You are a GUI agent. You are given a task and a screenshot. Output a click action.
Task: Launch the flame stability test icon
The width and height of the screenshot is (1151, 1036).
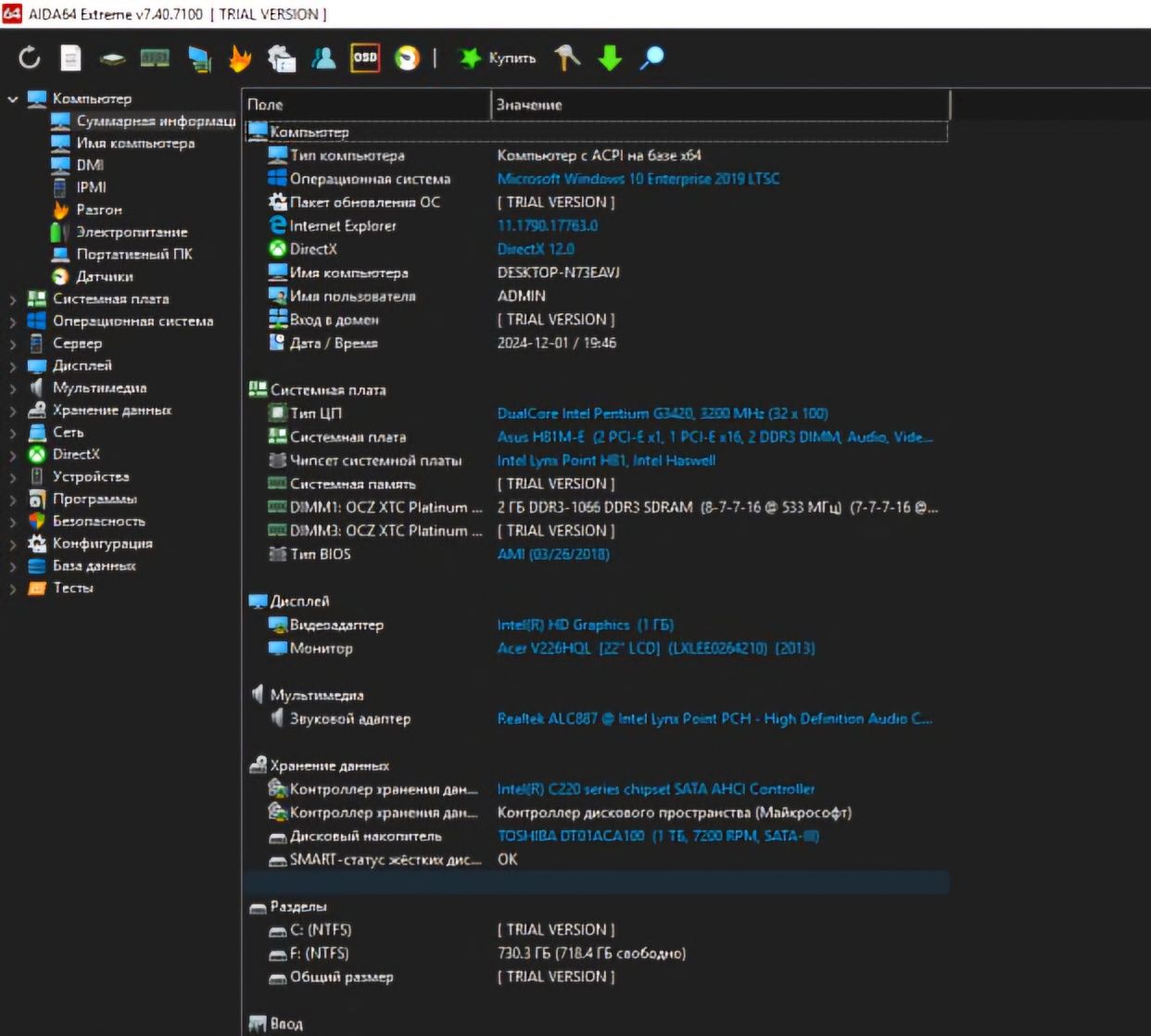point(240,58)
